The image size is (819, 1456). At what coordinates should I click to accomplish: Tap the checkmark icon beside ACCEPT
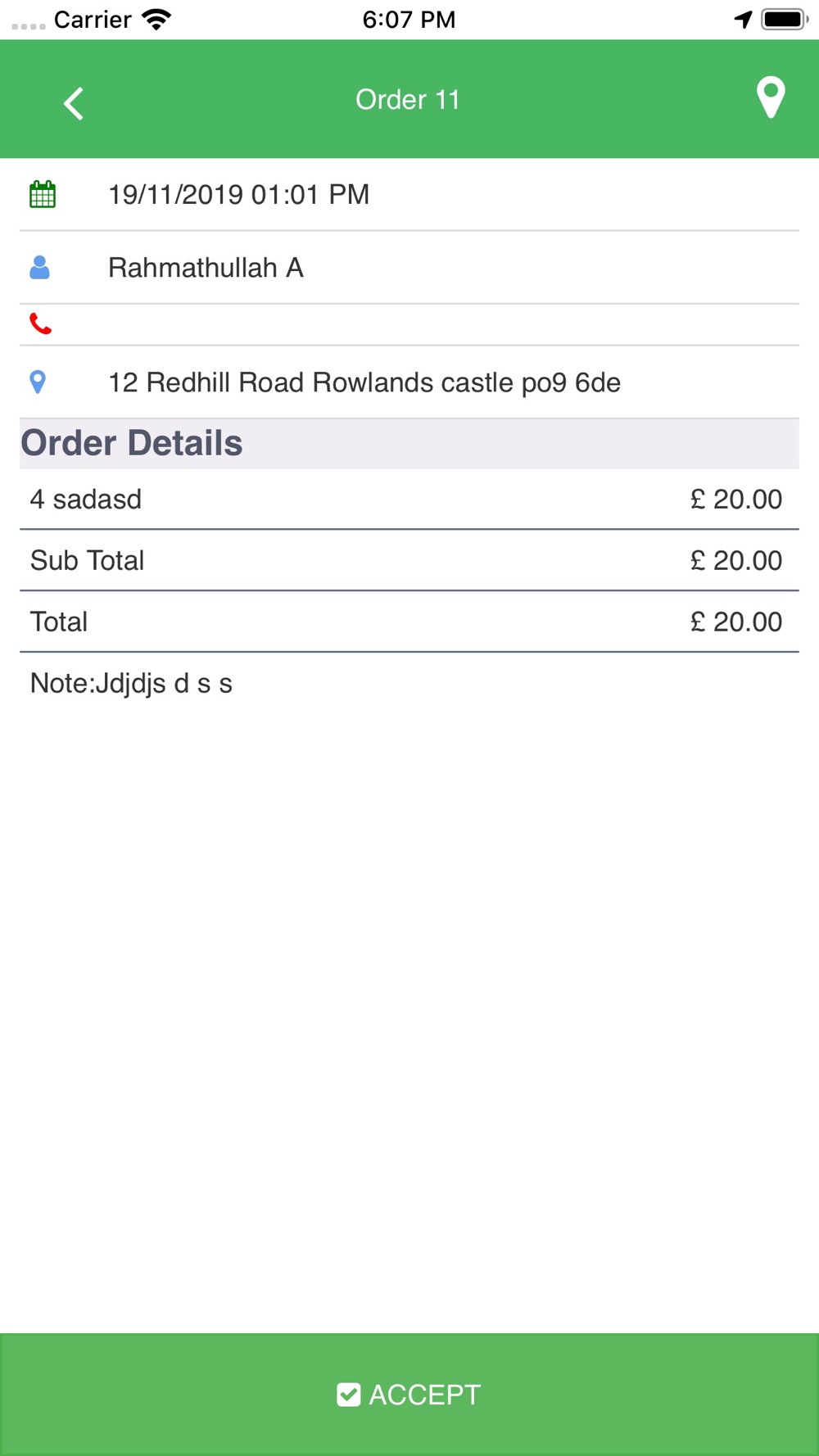pos(349,1395)
